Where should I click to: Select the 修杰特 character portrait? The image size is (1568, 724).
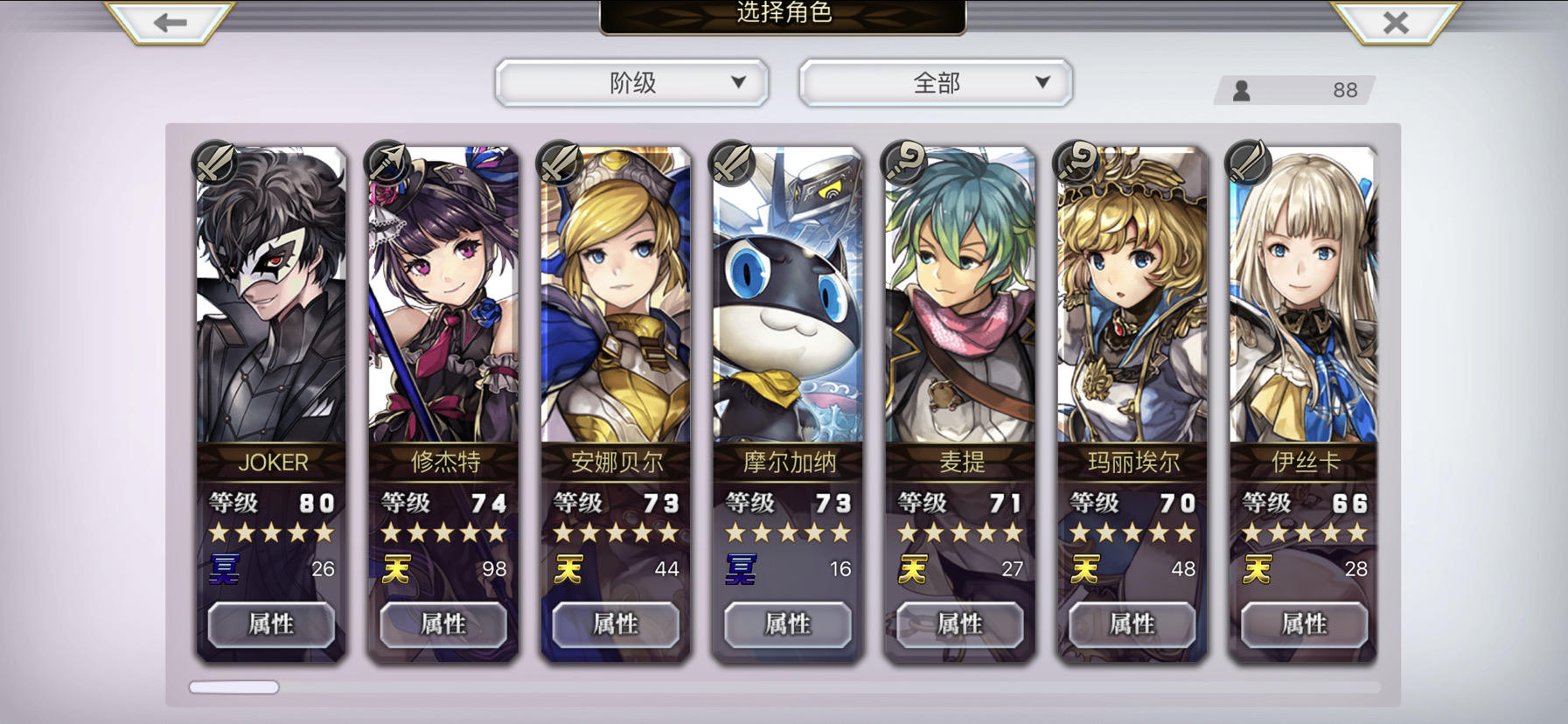443,295
